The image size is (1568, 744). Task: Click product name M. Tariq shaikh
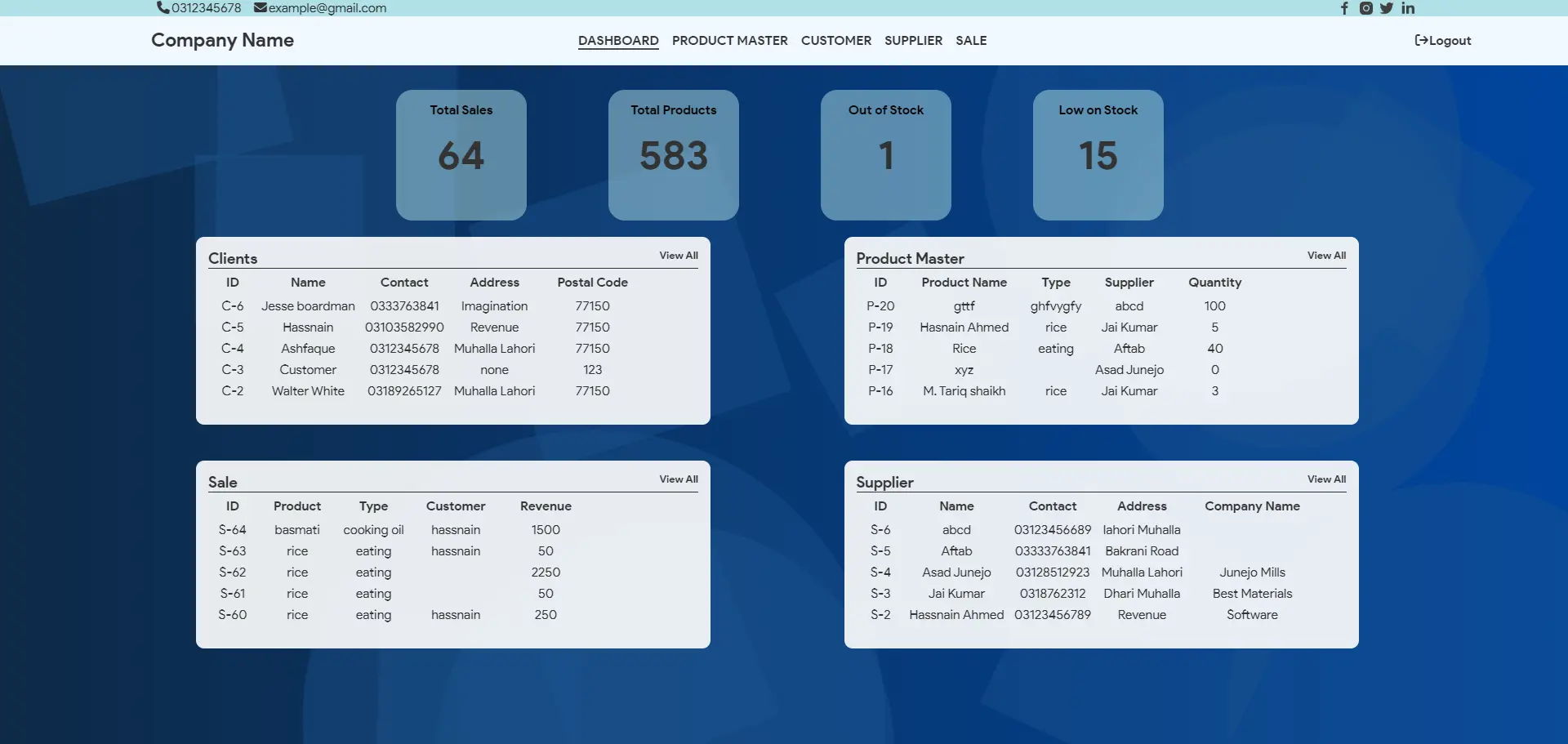(x=964, y=391)
